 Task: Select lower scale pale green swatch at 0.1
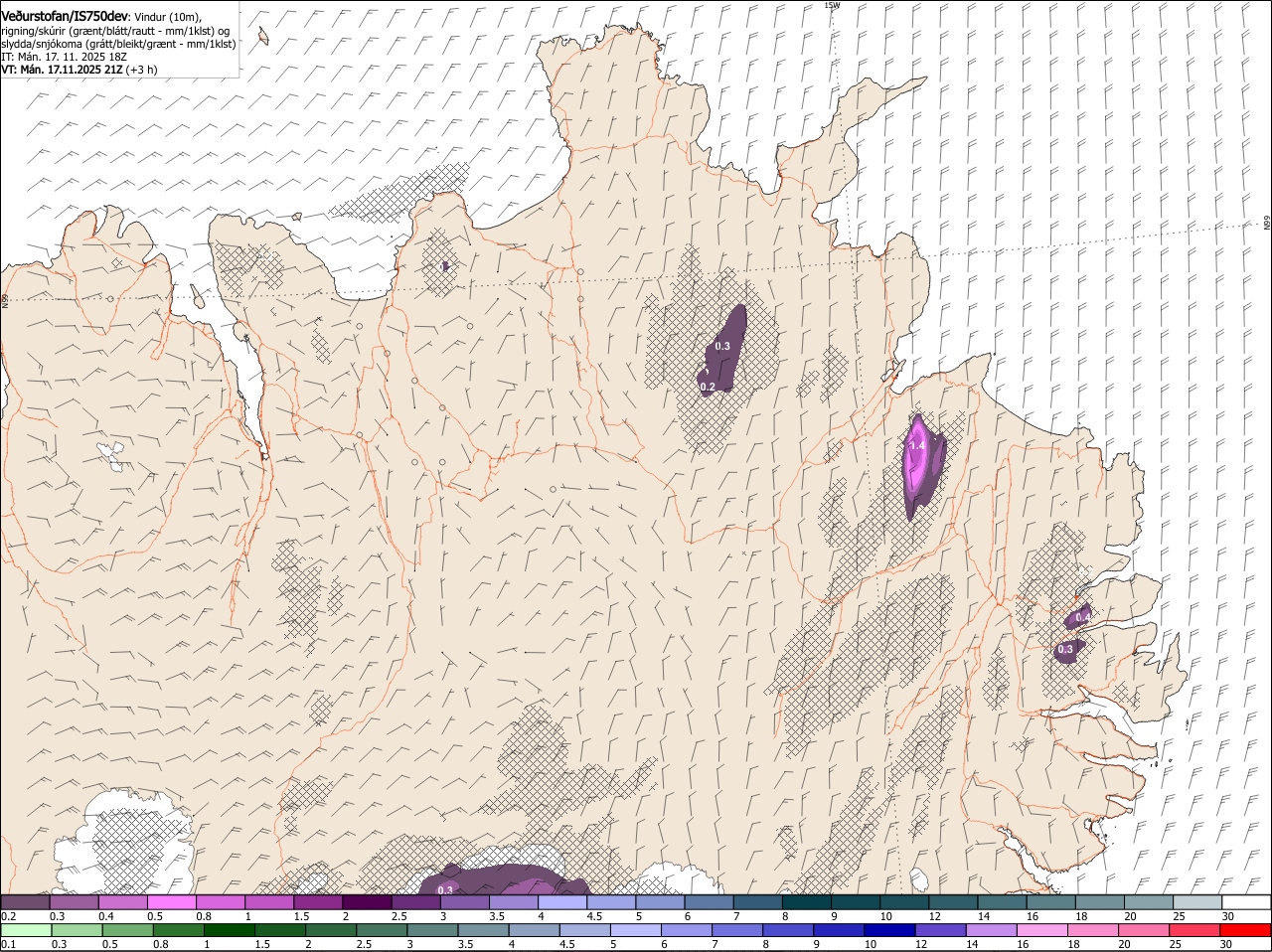point(27,930)
